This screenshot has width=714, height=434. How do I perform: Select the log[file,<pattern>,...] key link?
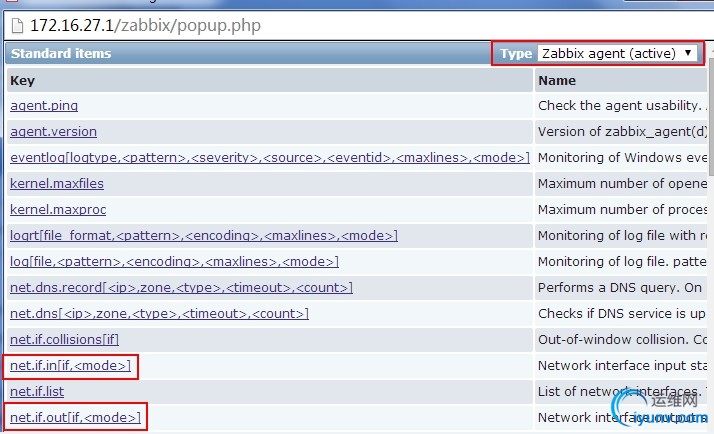(174, 261)
